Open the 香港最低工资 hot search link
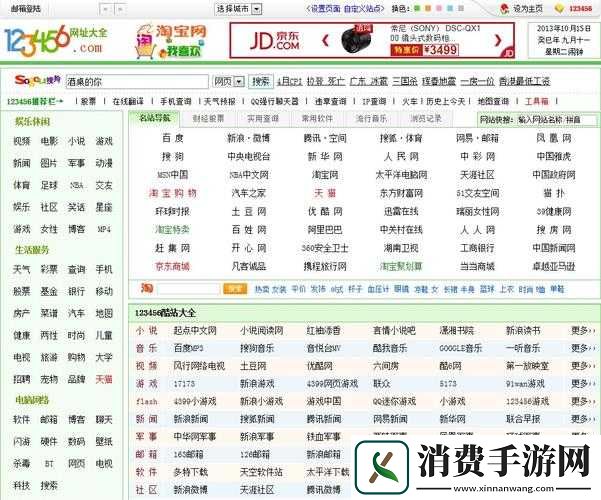 pos(524,81)
